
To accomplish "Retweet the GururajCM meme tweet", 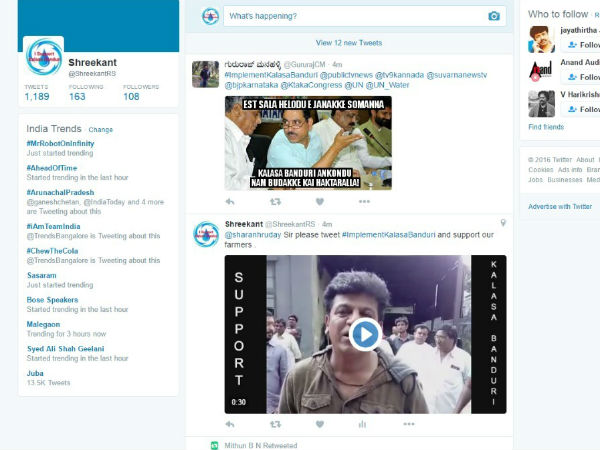I will tap(275, 202).
